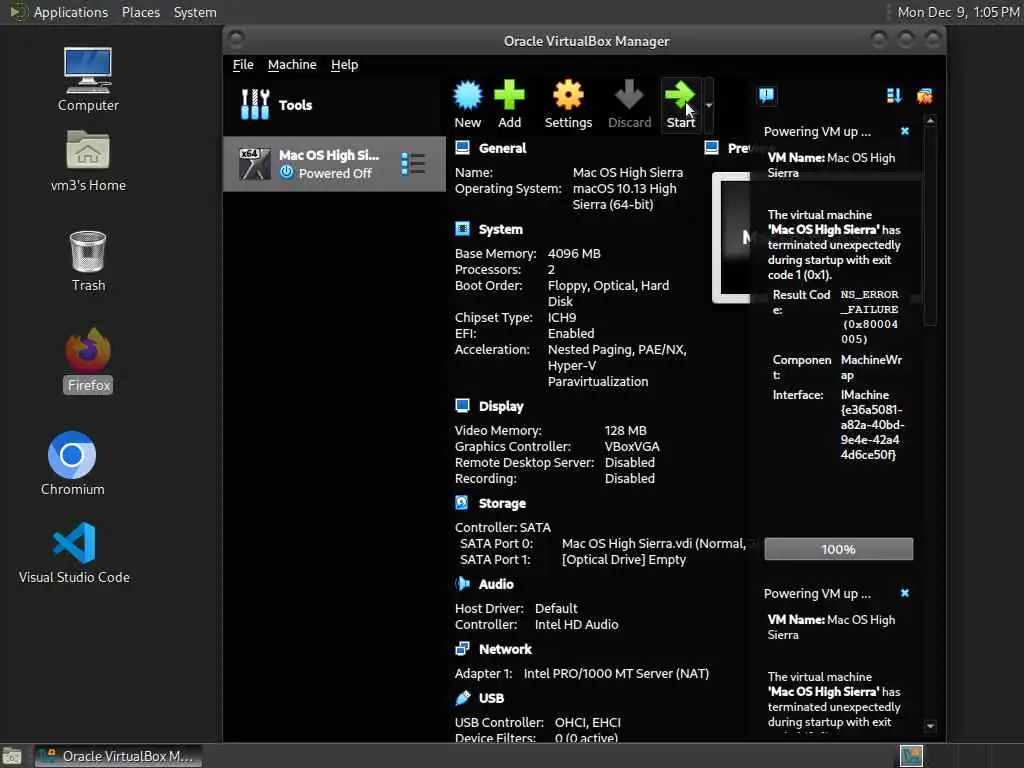The width and height of the screenshot is (1024, 768).
Task: Launch Visual Studio Code from desktop
Action: click(74, 552)
